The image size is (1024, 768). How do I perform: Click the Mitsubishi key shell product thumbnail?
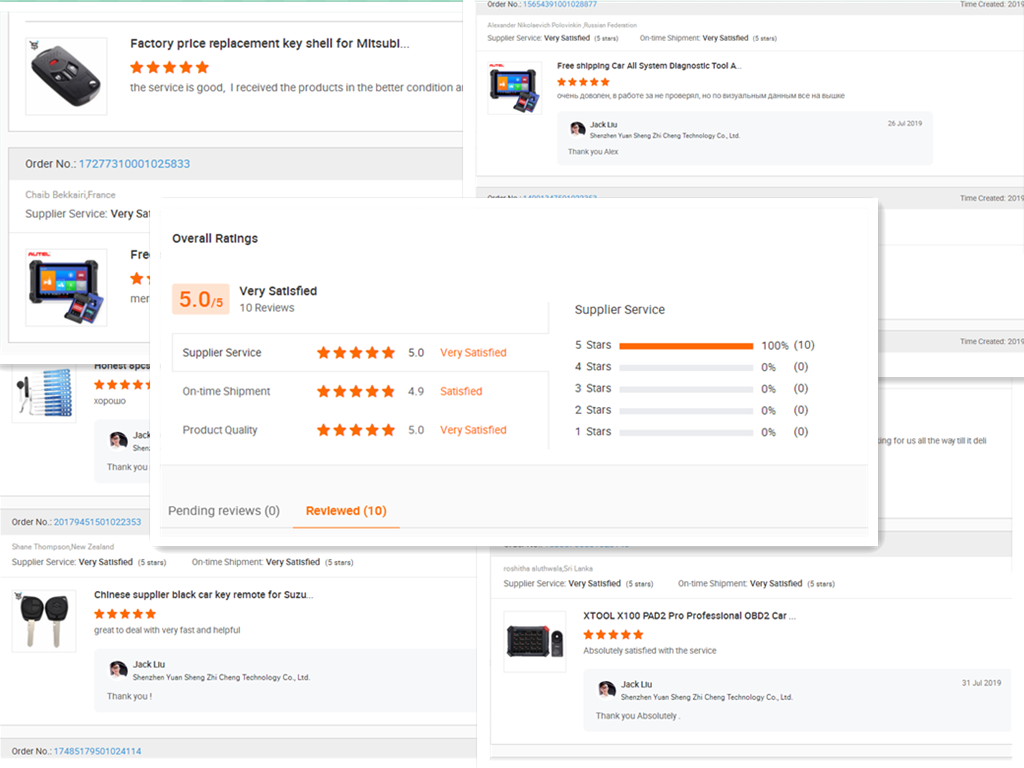click(x=66, y=76)
